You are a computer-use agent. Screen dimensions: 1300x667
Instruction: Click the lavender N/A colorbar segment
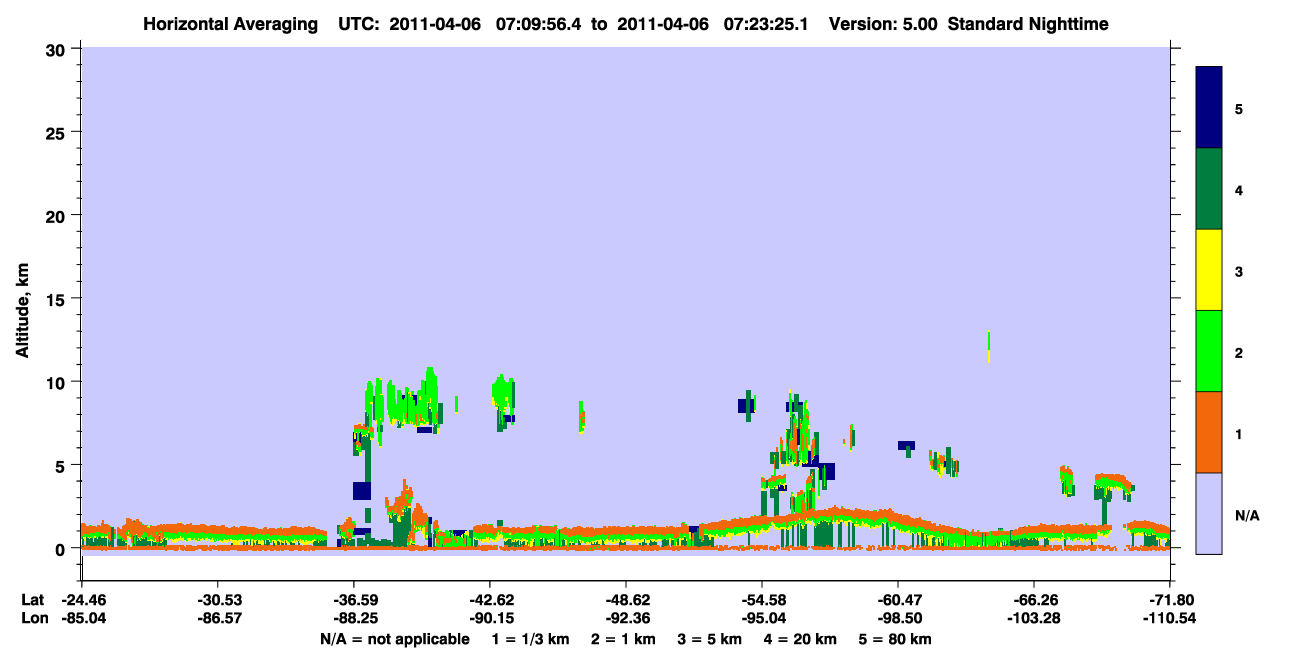(x=1209, y=513)
